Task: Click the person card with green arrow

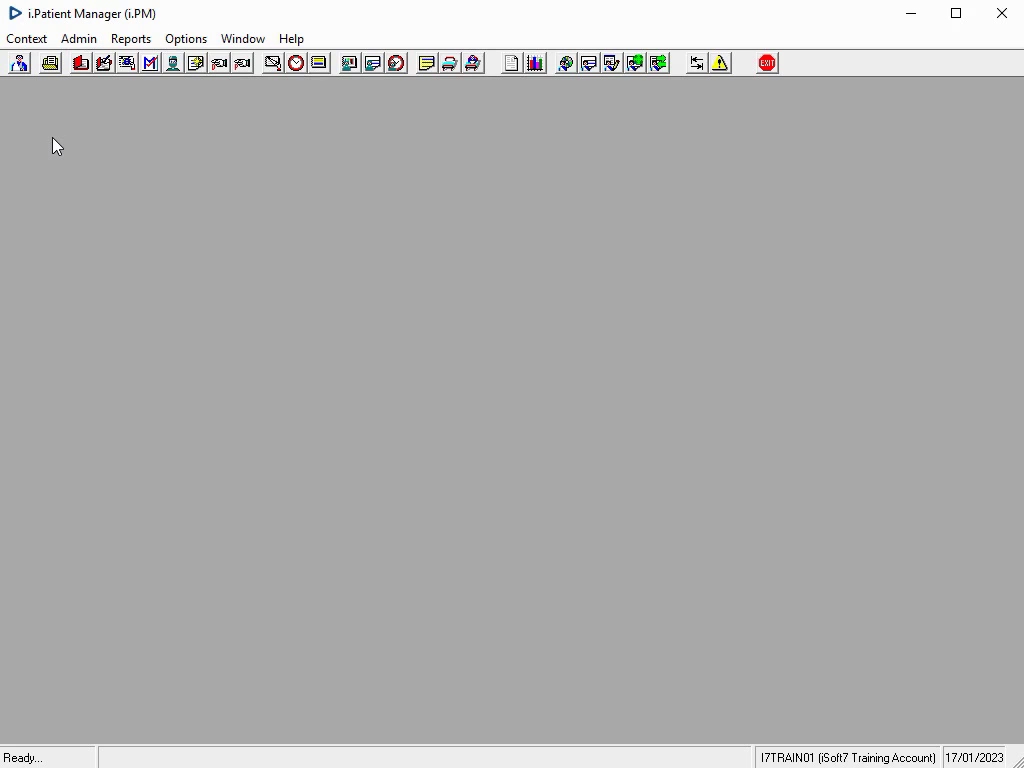Action: [658, 63]
